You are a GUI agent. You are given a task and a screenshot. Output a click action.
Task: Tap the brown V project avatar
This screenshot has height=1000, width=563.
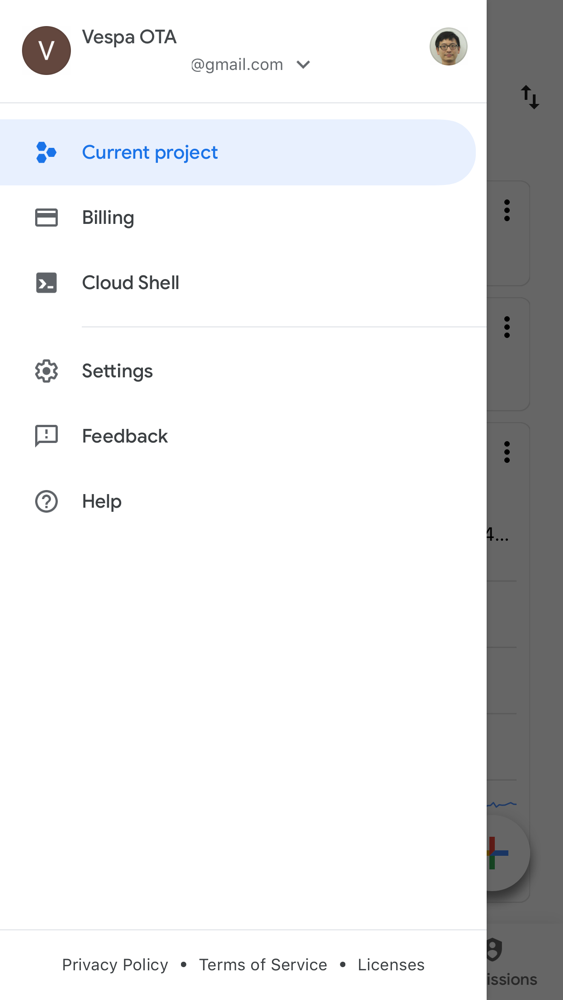(x=46, y=50)
